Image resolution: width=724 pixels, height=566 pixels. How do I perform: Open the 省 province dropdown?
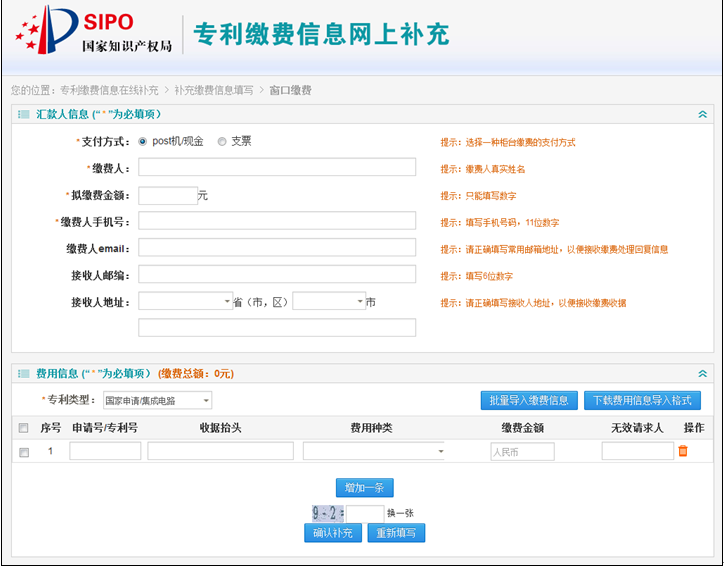coord(186,301)
